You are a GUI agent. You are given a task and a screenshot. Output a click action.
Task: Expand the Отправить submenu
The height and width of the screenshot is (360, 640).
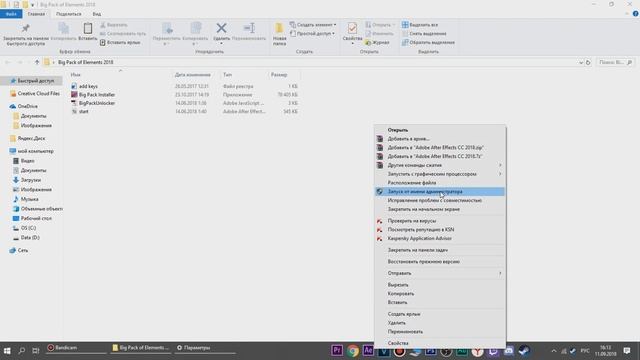440,273
